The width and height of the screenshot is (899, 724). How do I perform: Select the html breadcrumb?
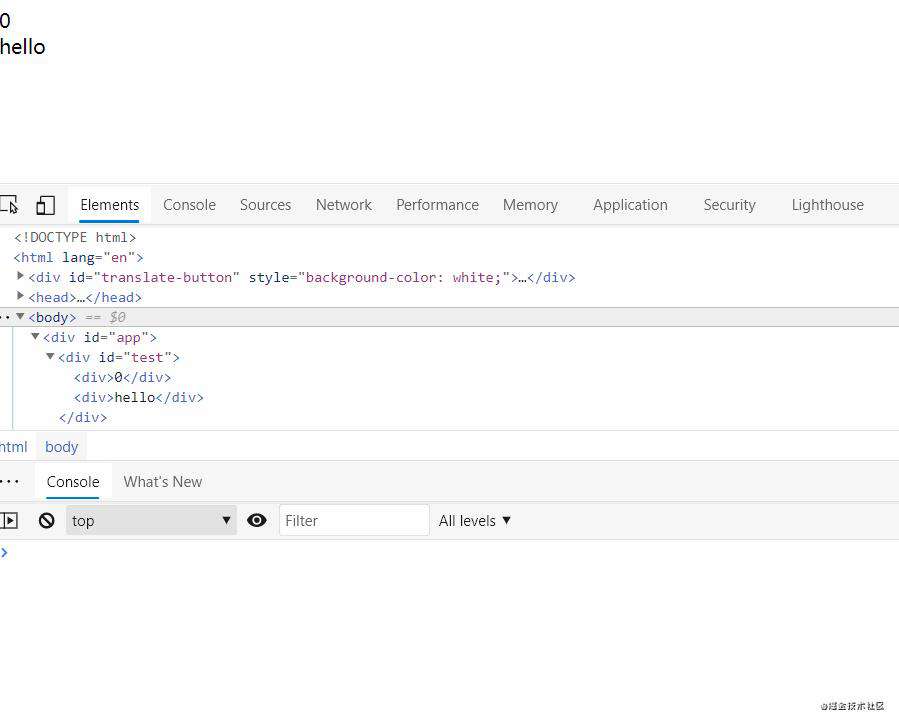pyautogui.click(x=14, y=447)
